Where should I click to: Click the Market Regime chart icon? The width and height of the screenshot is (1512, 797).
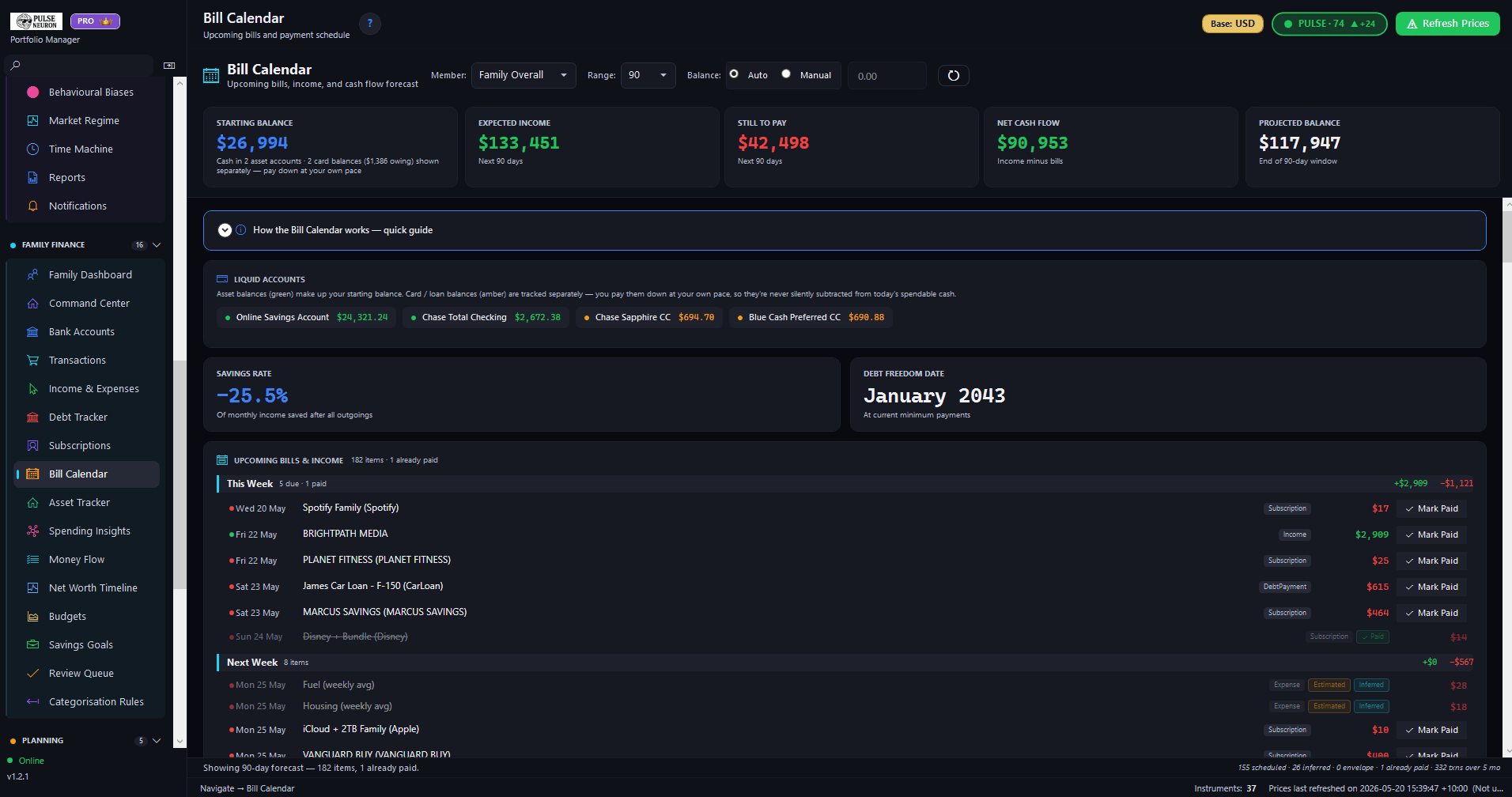tap(32, 120)
